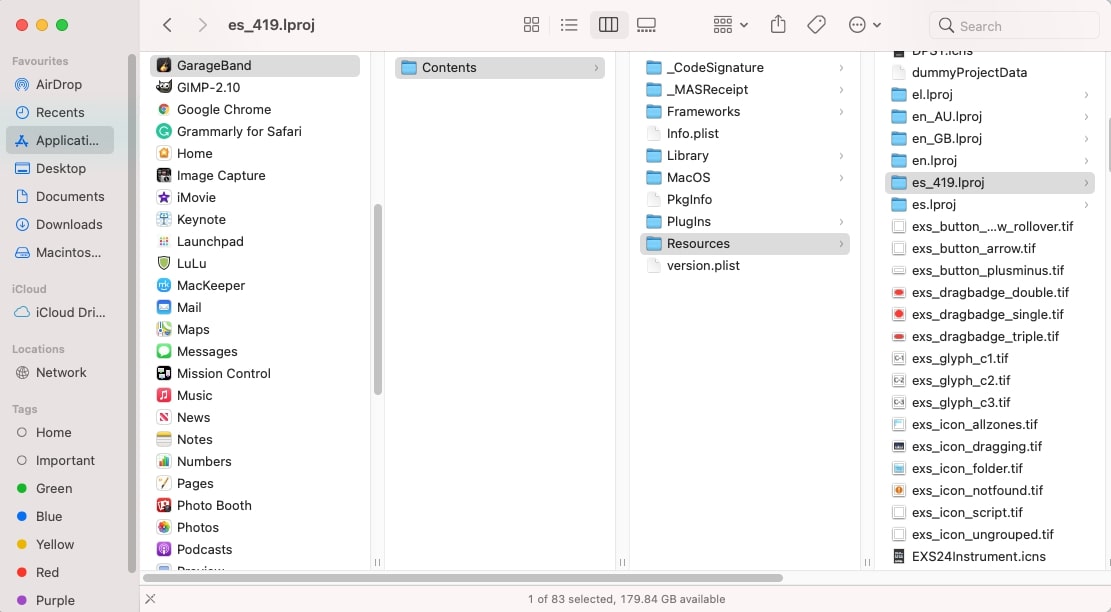This screenshot has width=1111, height=612.
Task: Expand the es_419.lproj folder chevron
Action: click(1086, 183)
